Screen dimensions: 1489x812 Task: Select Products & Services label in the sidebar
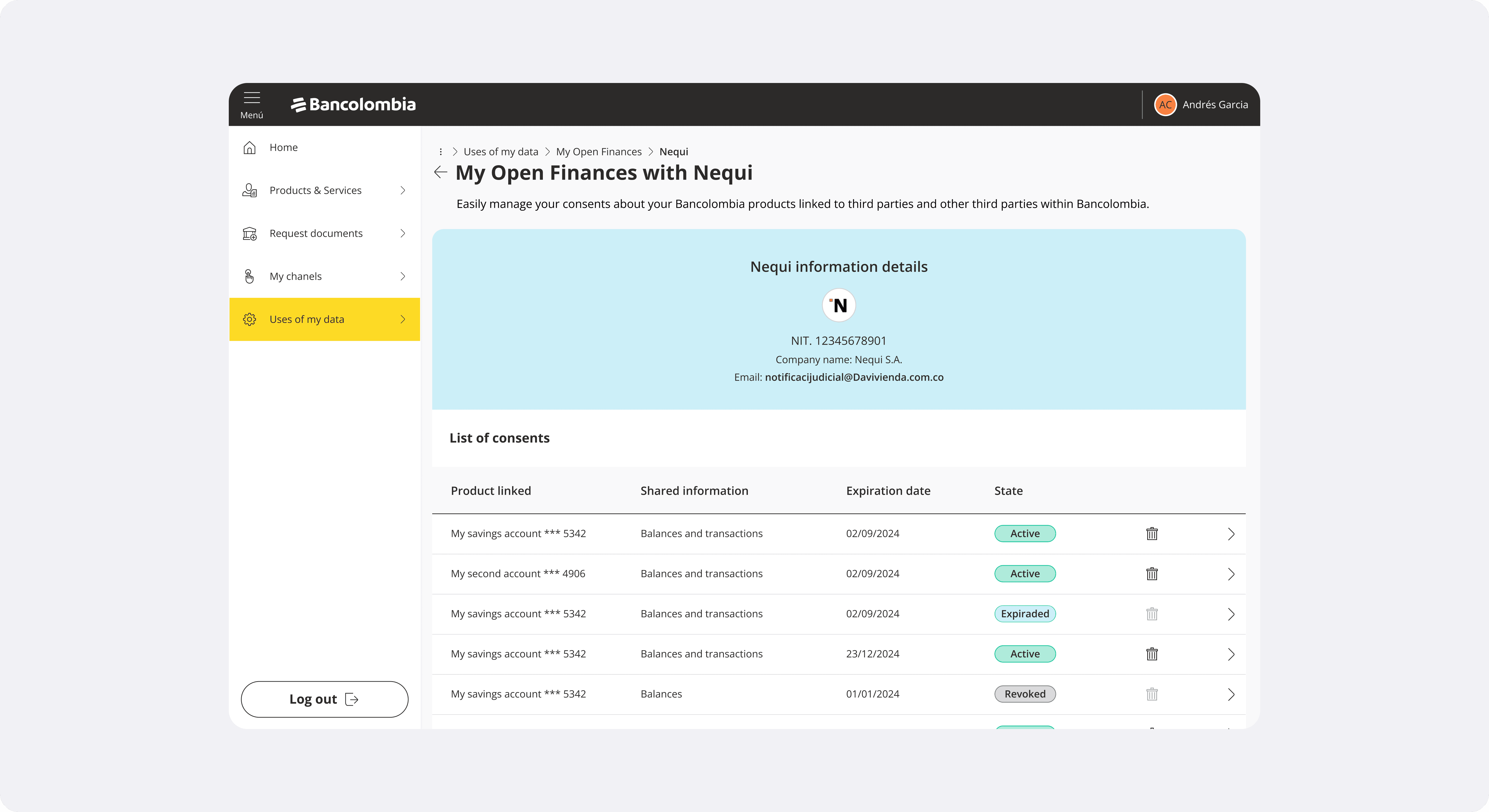(x=316, y=190)
